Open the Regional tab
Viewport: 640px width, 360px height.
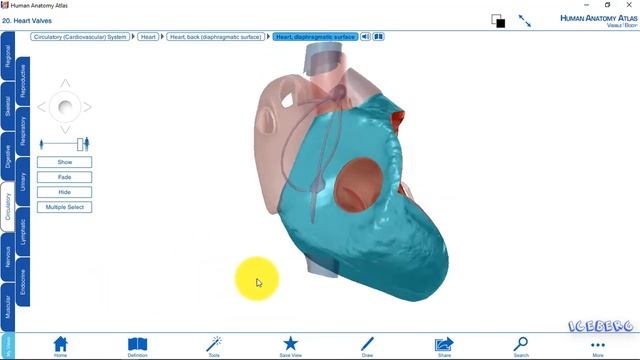[x=8, y=56]
